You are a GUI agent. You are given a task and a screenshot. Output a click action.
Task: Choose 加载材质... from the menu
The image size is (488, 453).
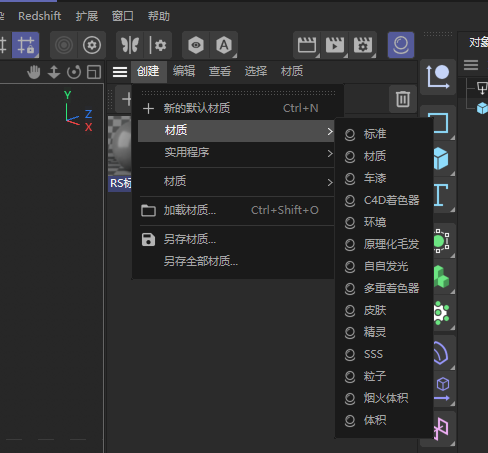(236, 210)
